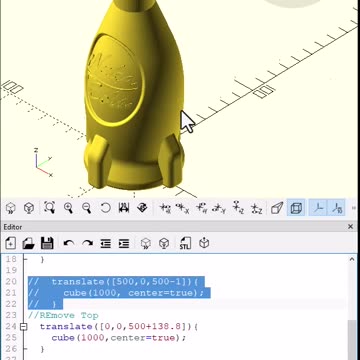
Task: Click the Render icon in viewer toolbar
Action: [29, 208]
